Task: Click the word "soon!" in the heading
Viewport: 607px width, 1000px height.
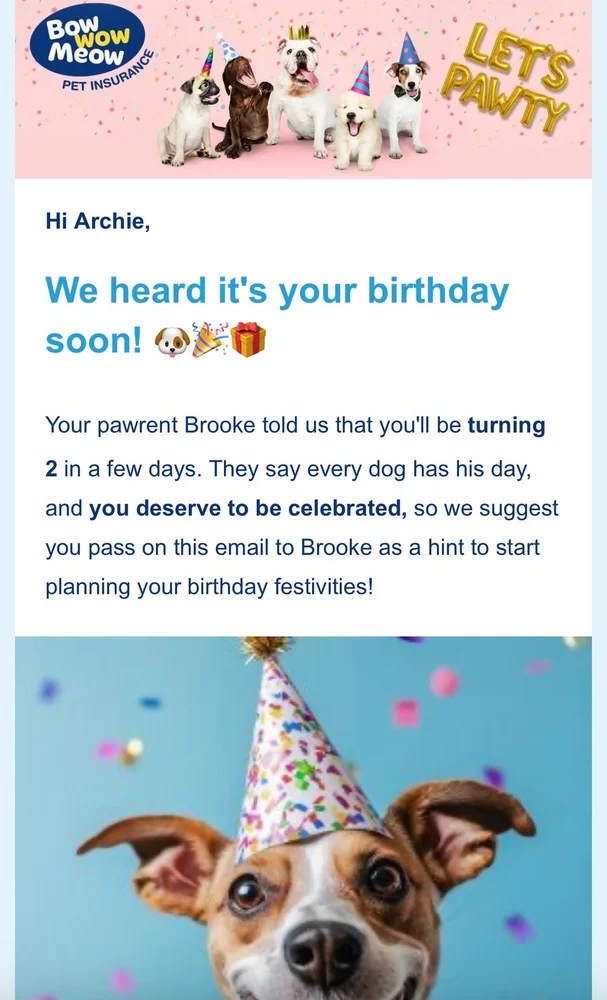Action: 94,341
